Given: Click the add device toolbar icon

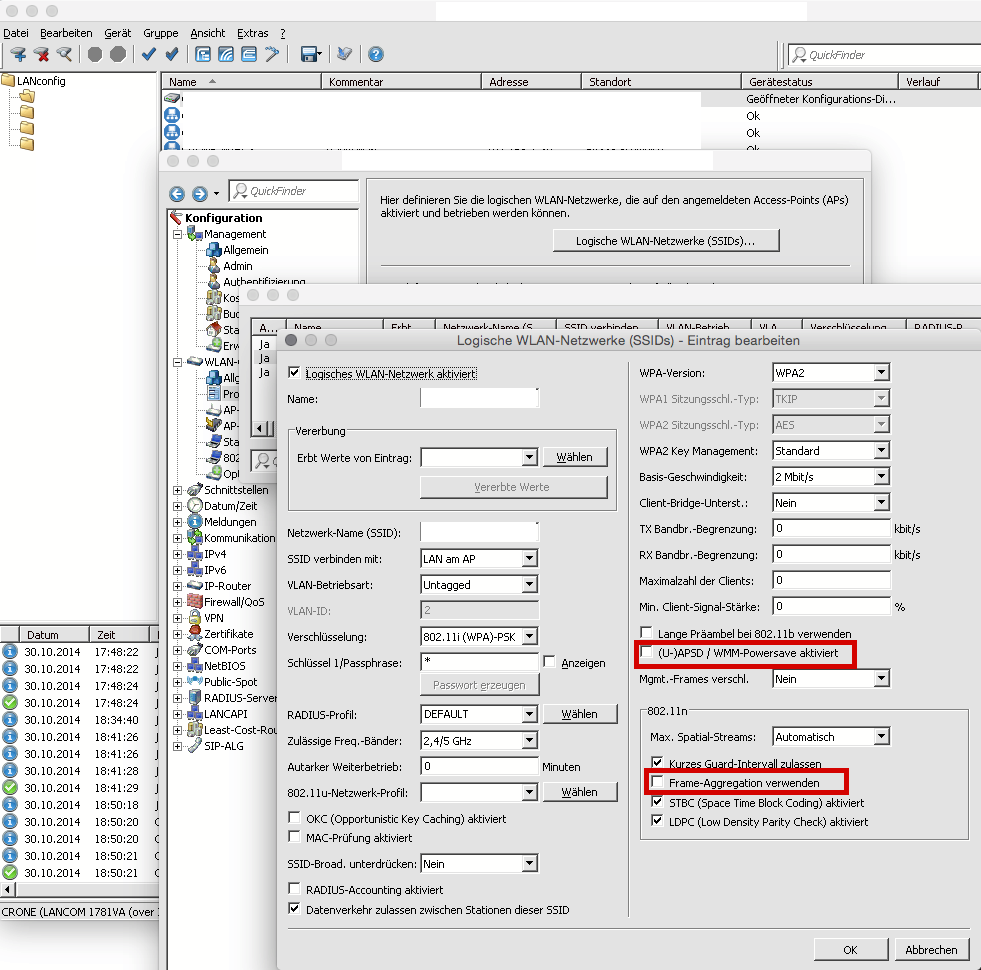Looking at the screenshot, I should click(18, 54).
